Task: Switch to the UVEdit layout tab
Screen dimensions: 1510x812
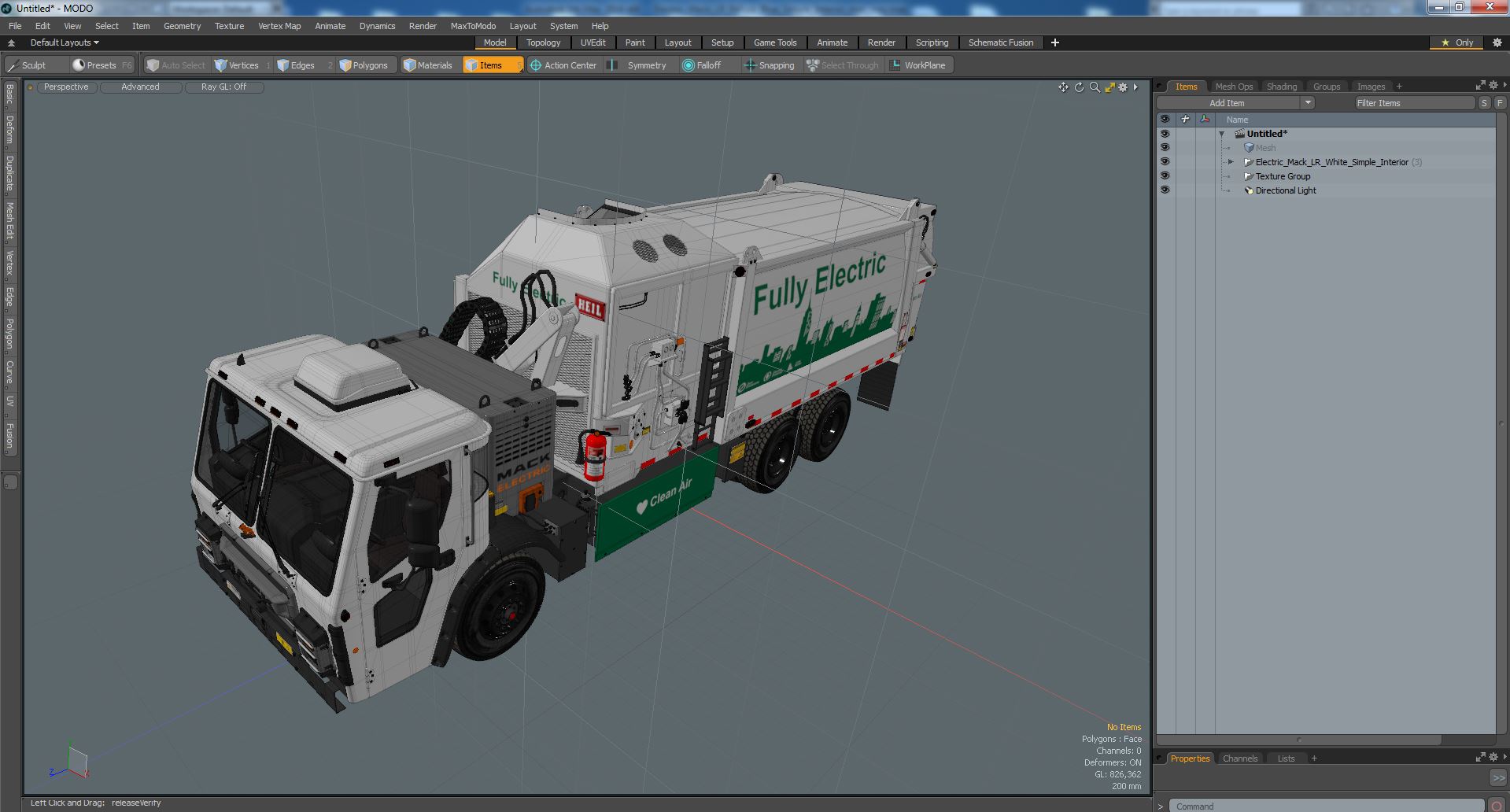Action: point(593,42)
